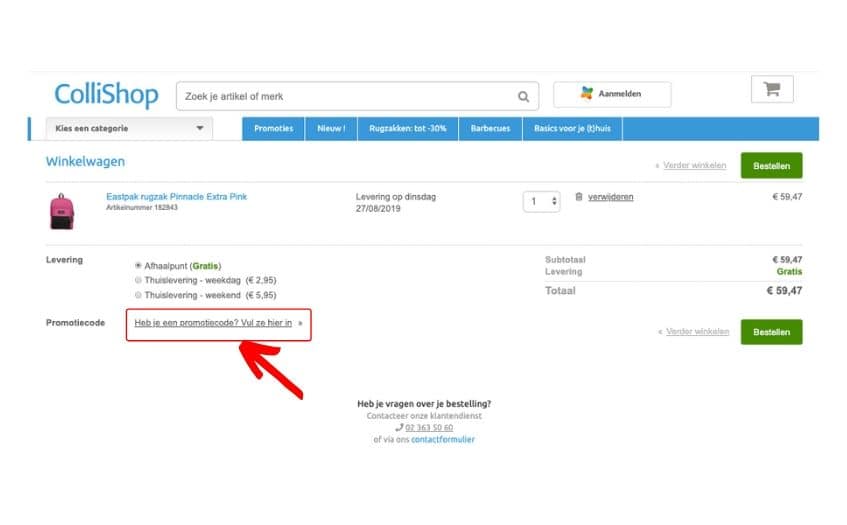Click the search field for artikel of merk
The image size is (847, 525).
pyautogui.click(x=345, y=96)
